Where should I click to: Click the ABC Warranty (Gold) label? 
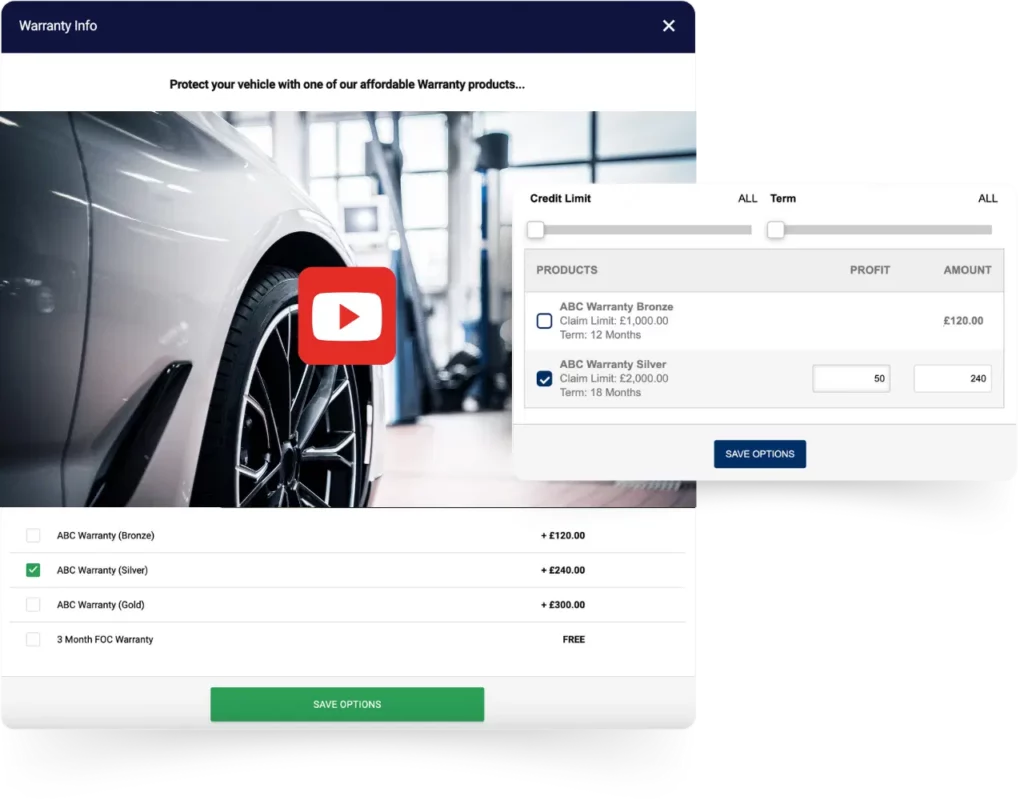pyautogui.click(x=101, y=605)
